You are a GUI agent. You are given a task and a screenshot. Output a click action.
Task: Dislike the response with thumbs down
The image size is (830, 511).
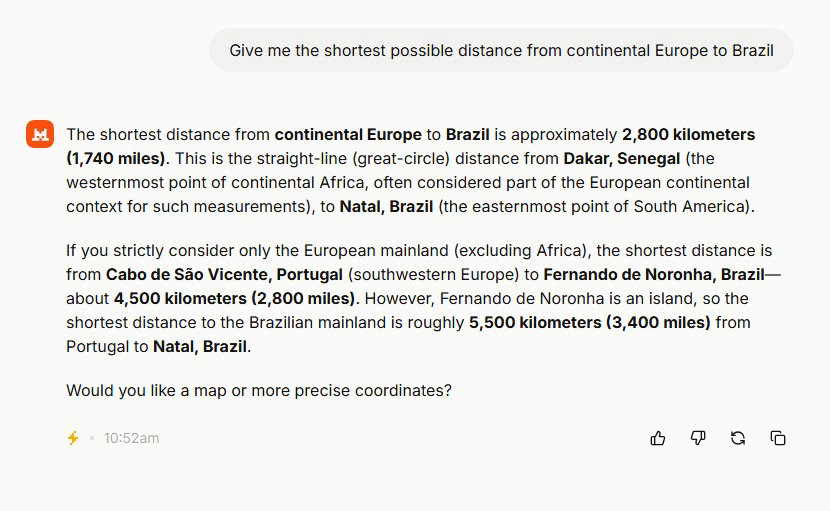tap(698, 438)
